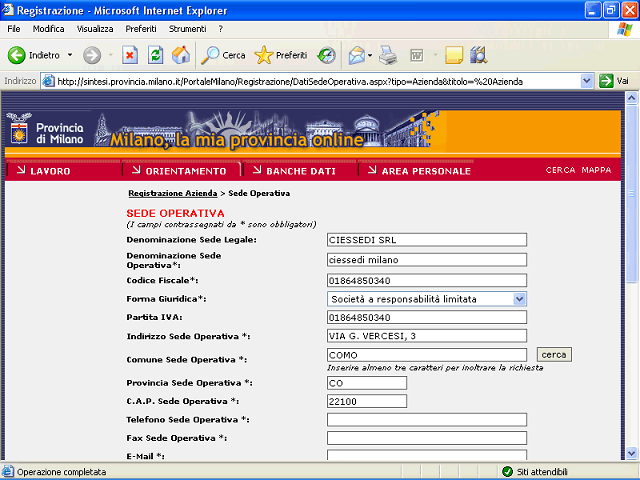Open the Cerca search toolbar button
The width and height of the screenshot is (640, 480).
click(223, 55)
